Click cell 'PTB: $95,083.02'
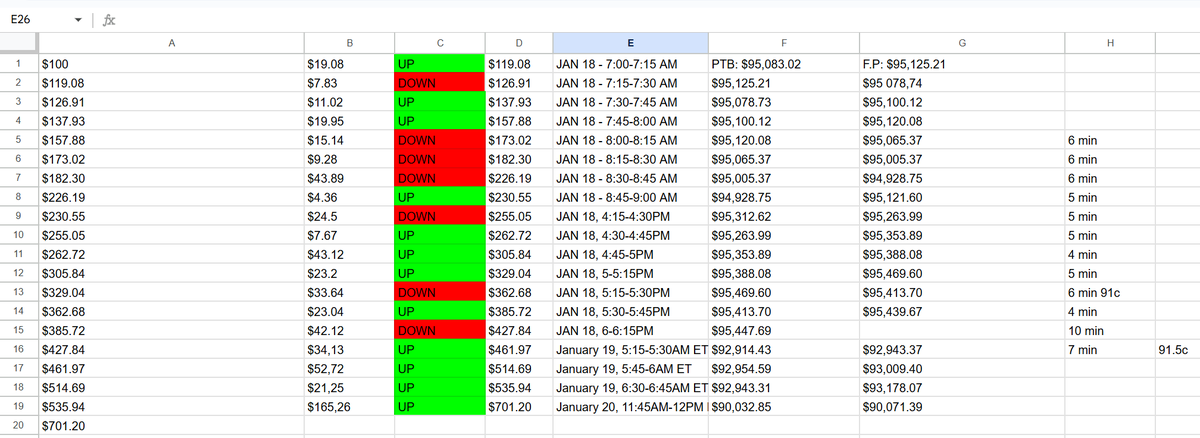The image size is (1200, 438). tap(783, 64)
